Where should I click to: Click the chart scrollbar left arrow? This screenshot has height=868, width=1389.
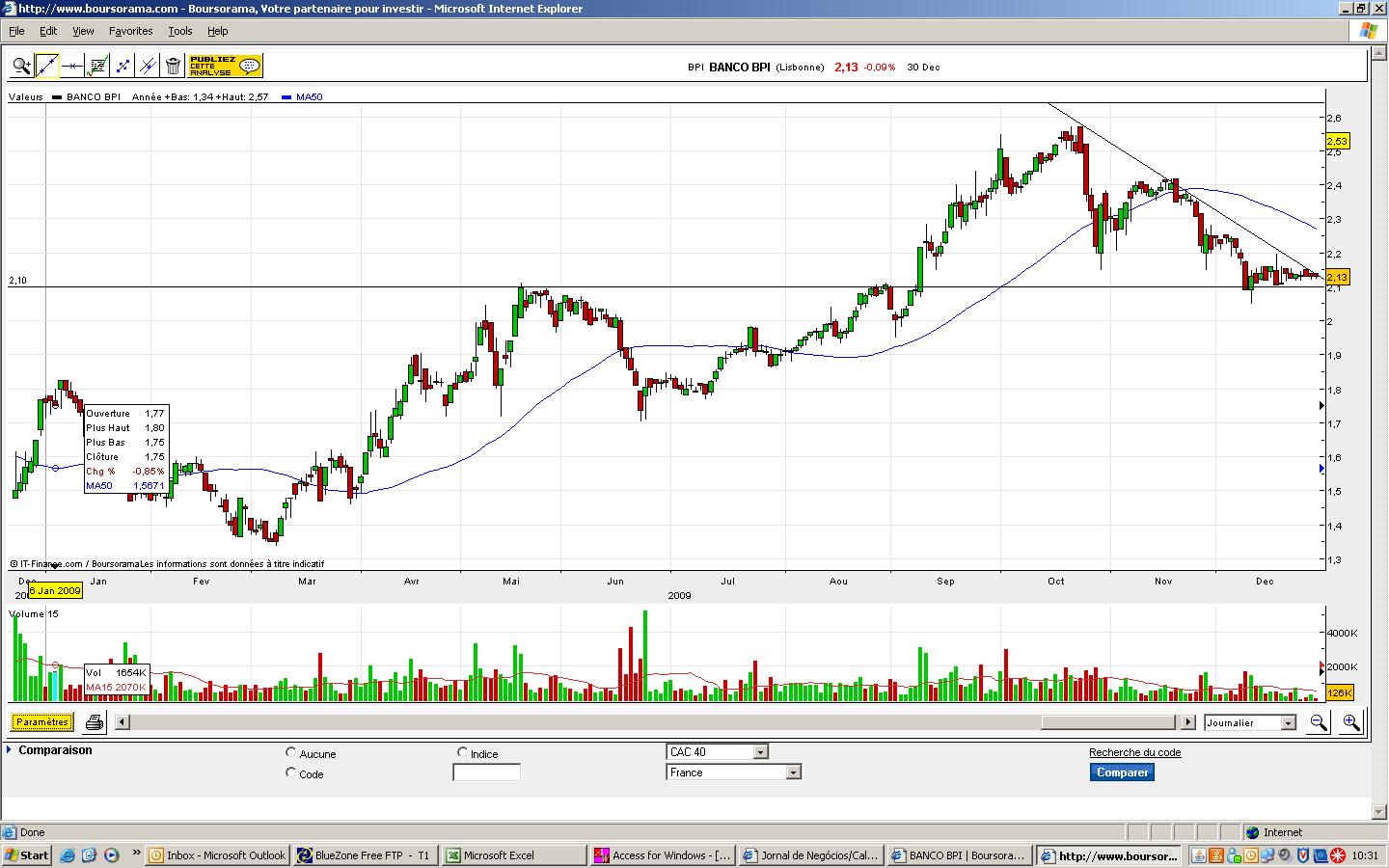123,722
